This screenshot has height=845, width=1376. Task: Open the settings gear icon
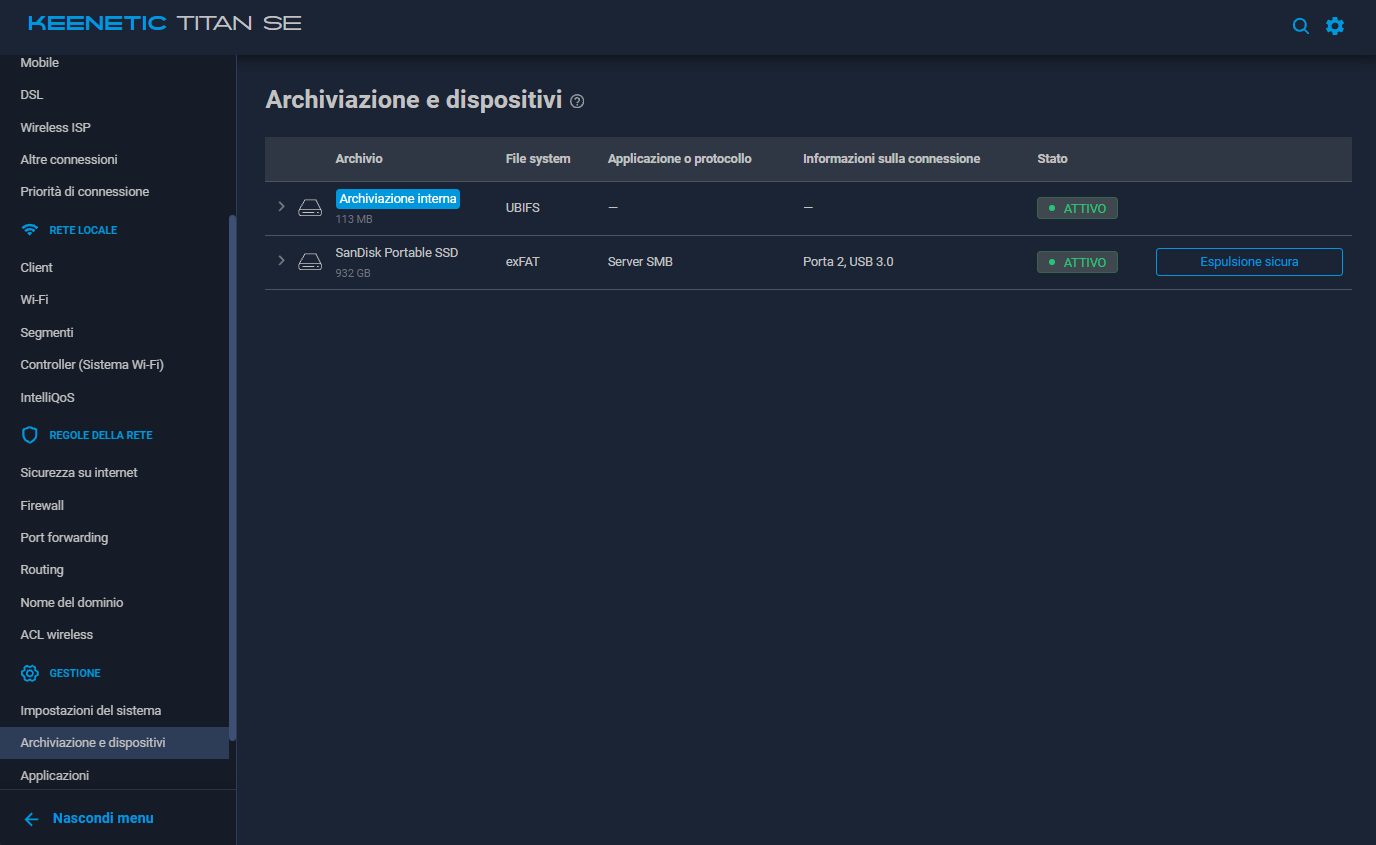click(1335, 26)
